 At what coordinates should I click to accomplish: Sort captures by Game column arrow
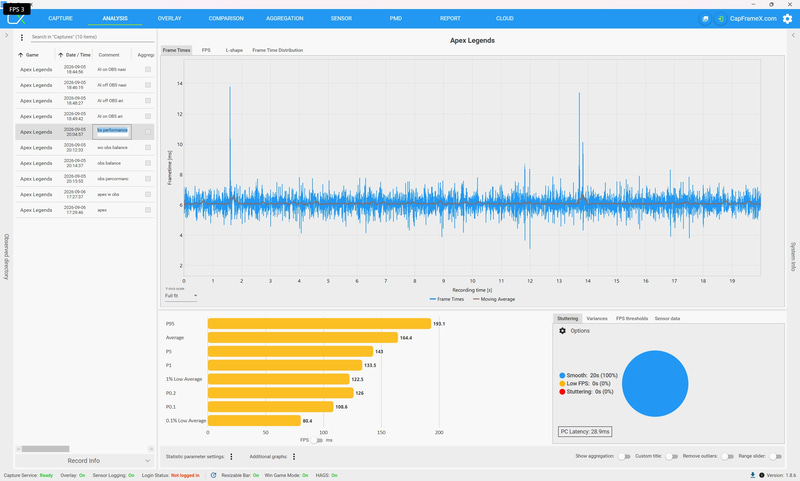(20, 55)
